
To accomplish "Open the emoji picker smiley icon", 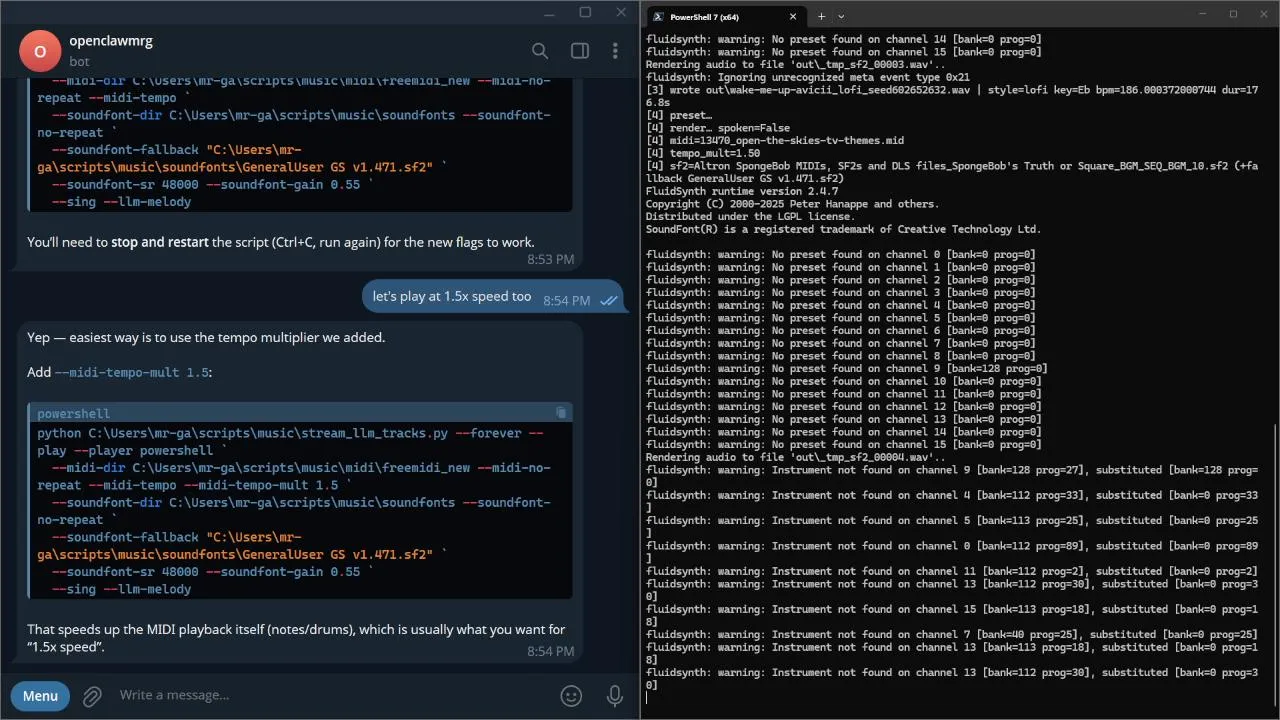I will pos(571,696).
